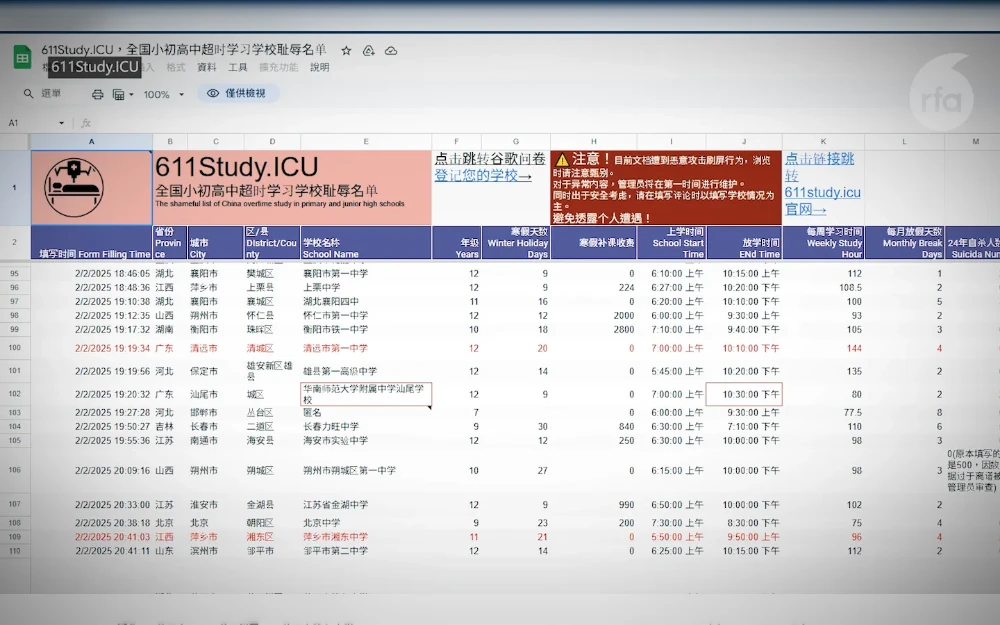This screenshot has width=1000, height=625.
Task: Open the 工具 menu
Action: tap(238, 68)
